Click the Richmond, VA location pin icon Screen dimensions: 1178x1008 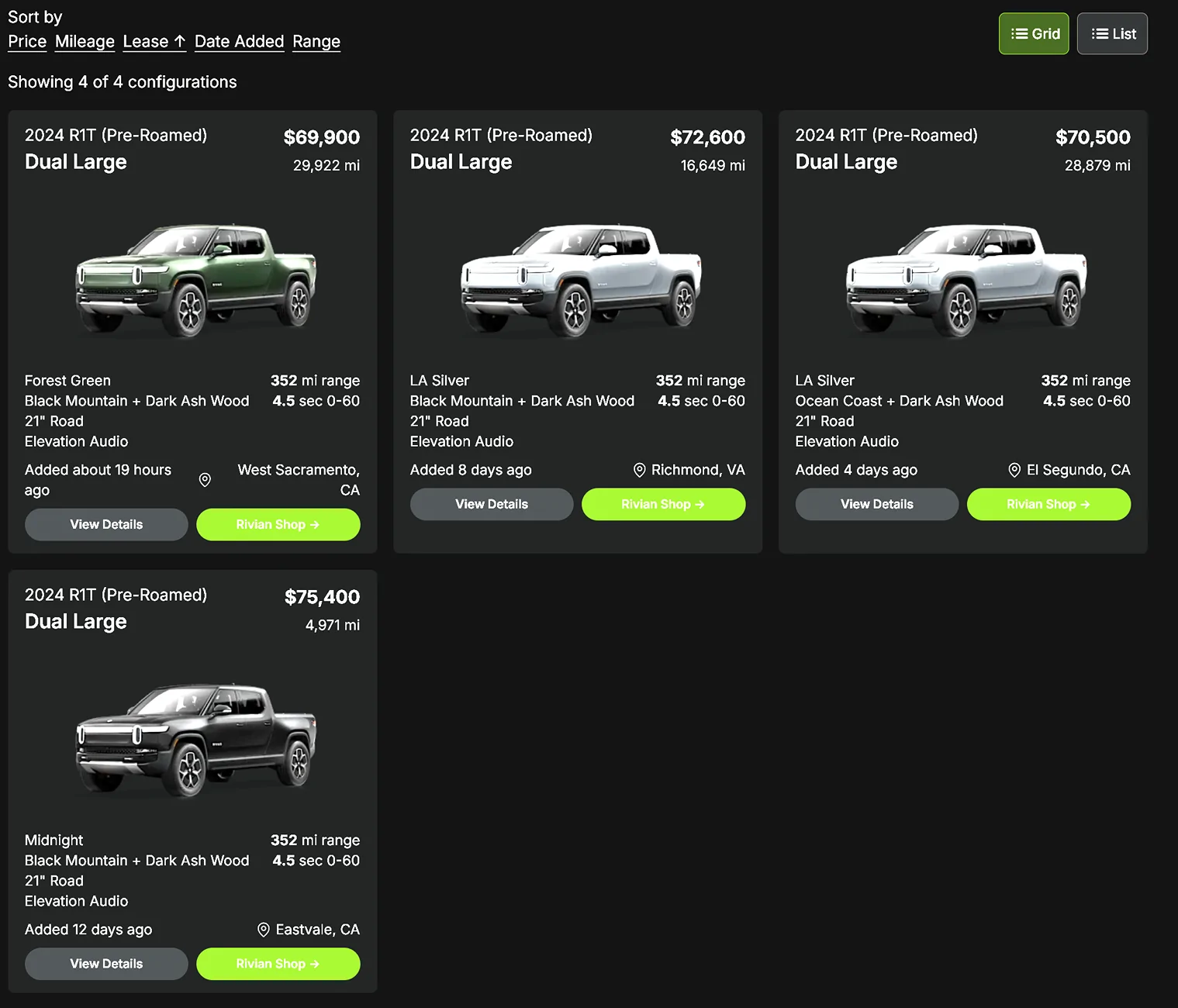coord(640,470)
